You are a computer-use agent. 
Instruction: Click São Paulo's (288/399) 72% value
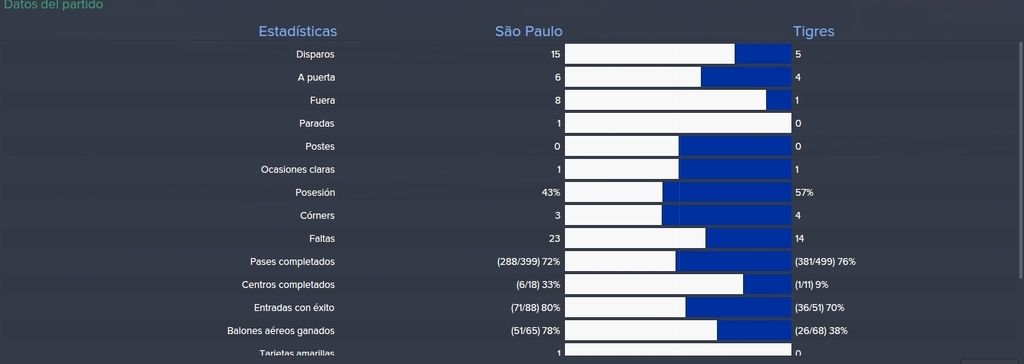point(529,261)
